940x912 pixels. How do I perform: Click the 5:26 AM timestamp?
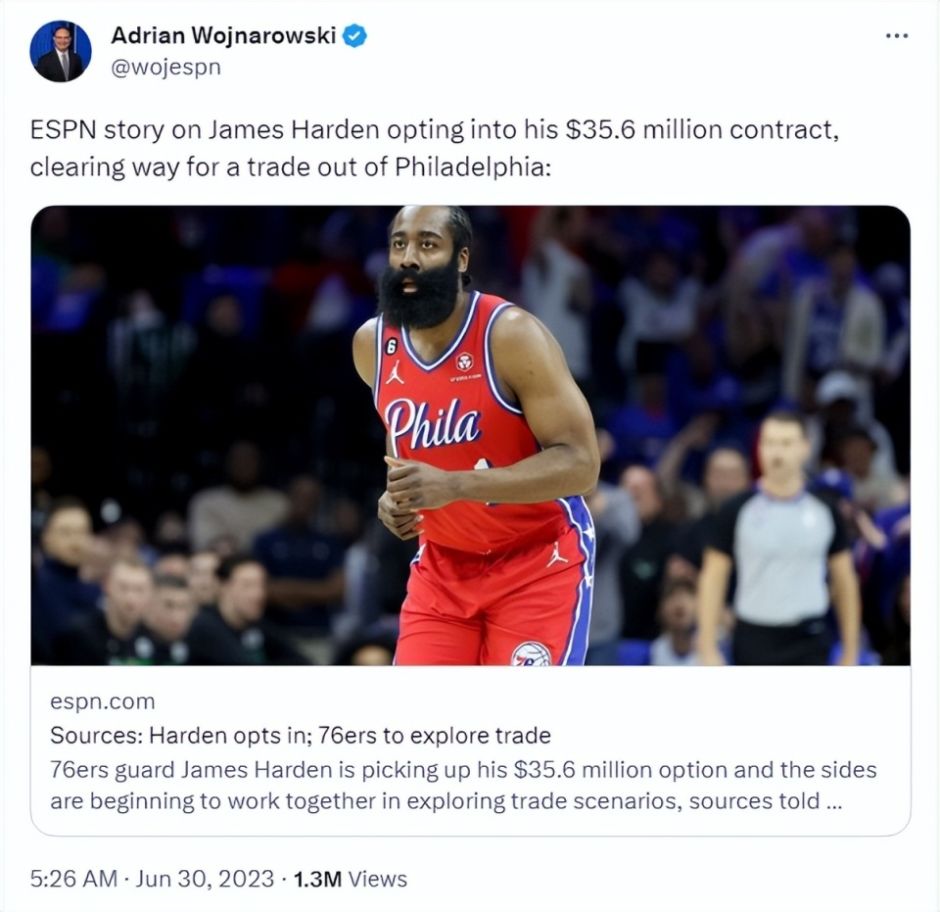(74, 879)
